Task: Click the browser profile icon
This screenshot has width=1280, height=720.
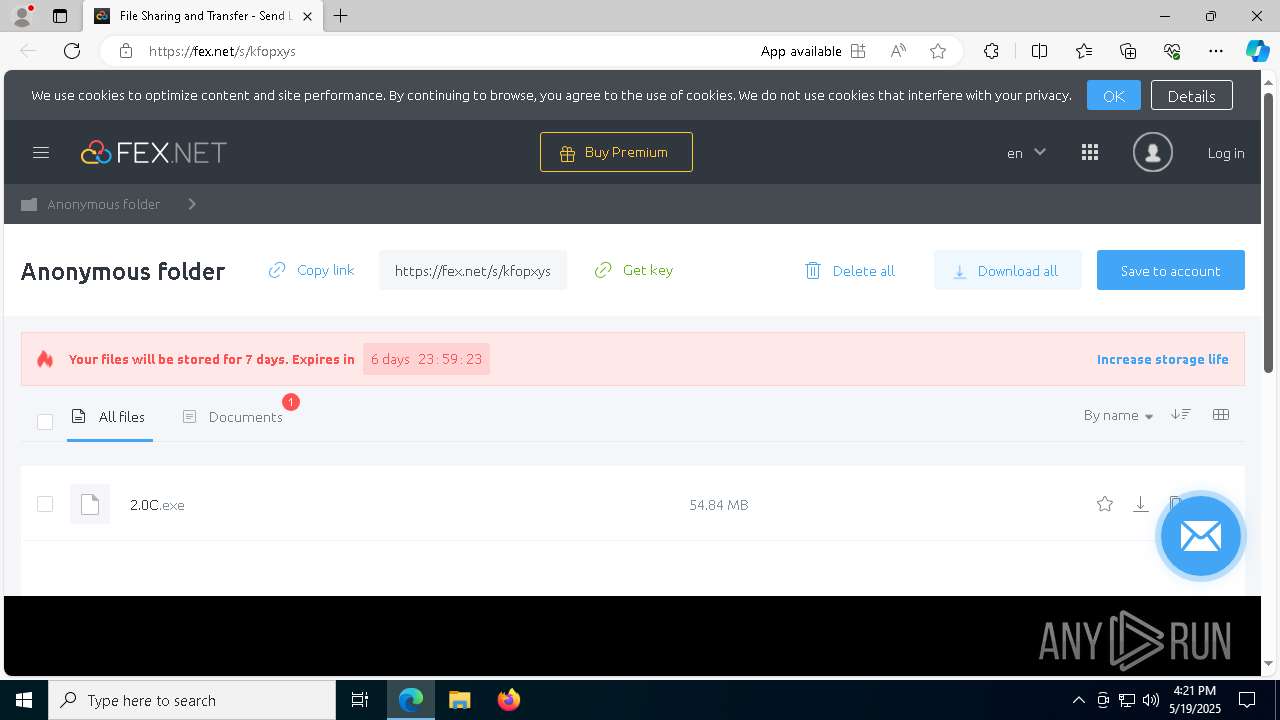Action: [x=22, y=16]
